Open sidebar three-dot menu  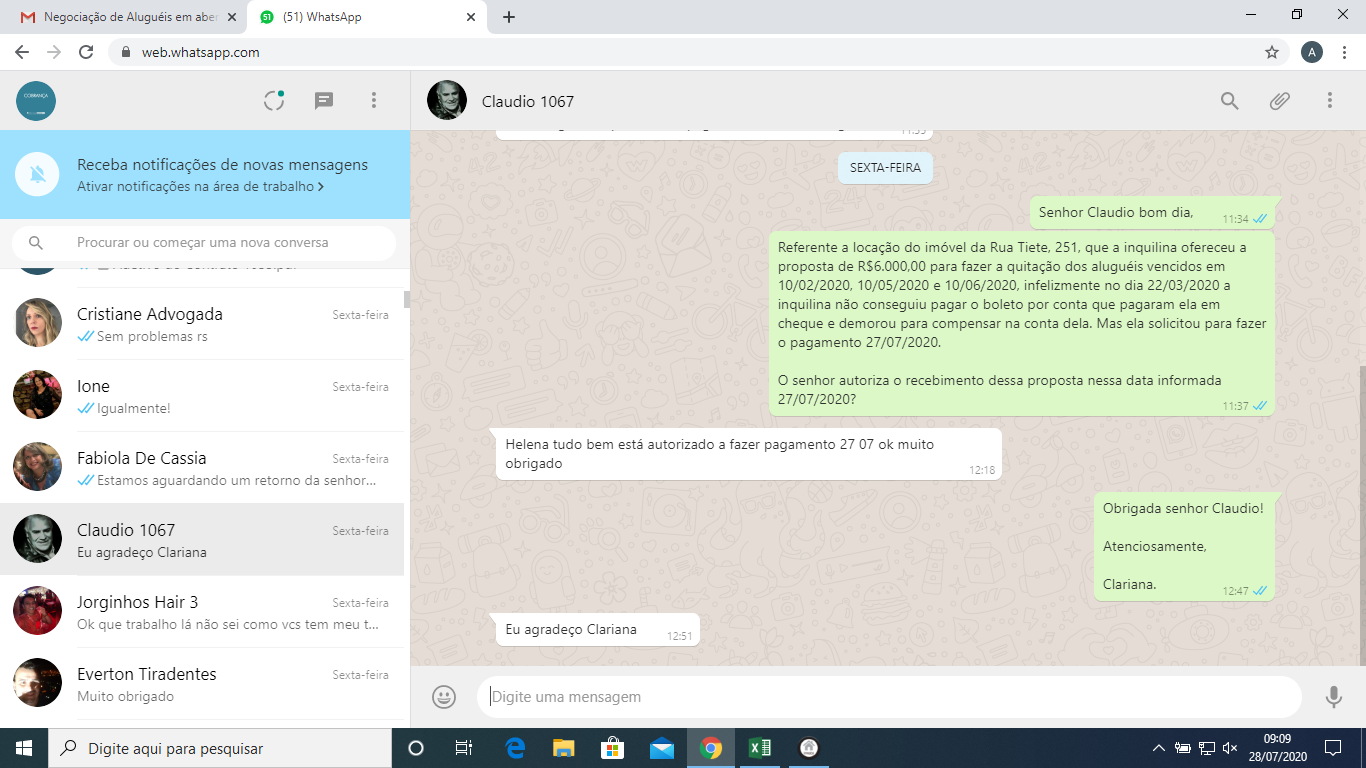pyautogui.click(x=374, y=100)
